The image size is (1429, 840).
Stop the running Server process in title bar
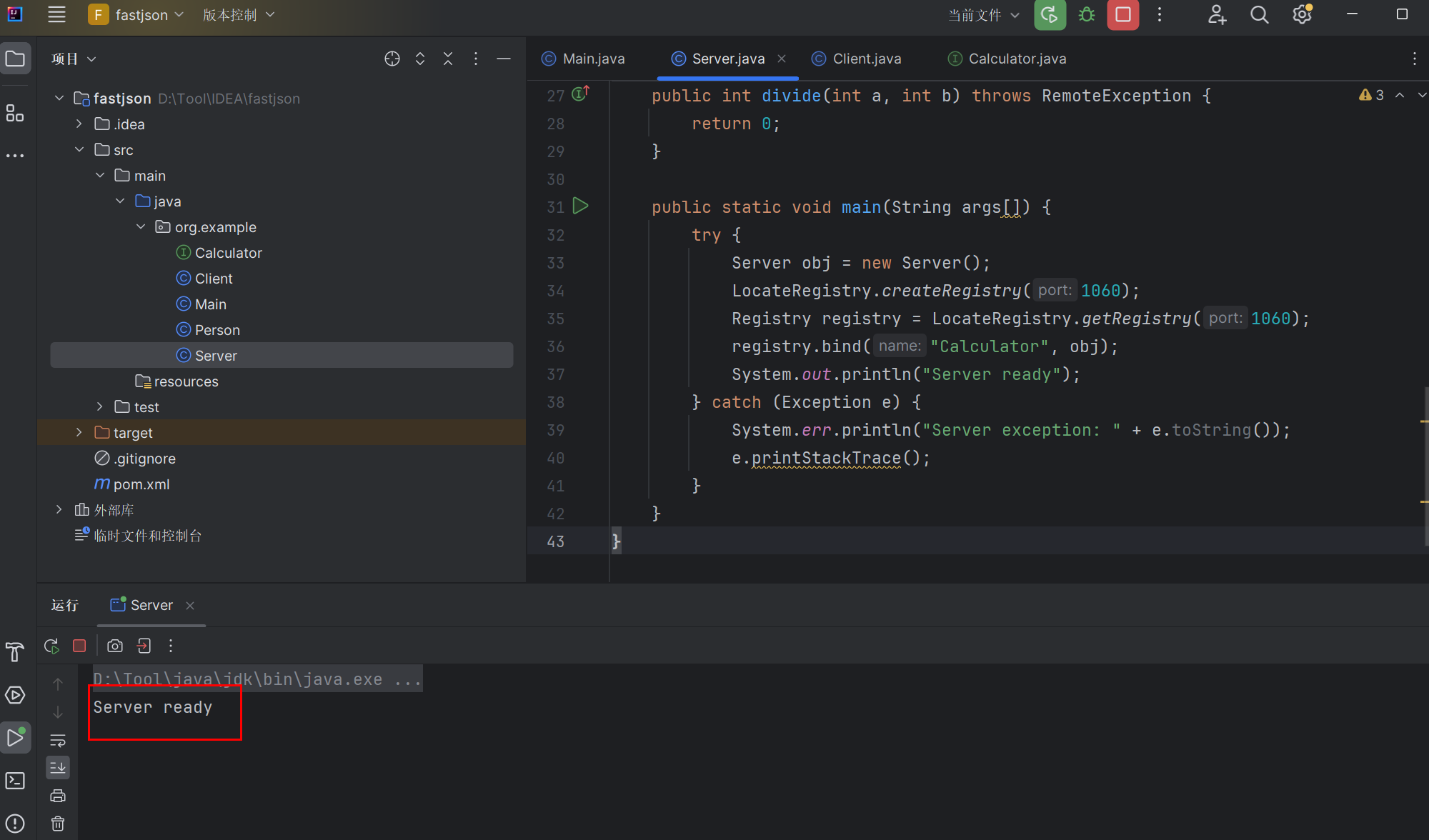point(1123,14)
